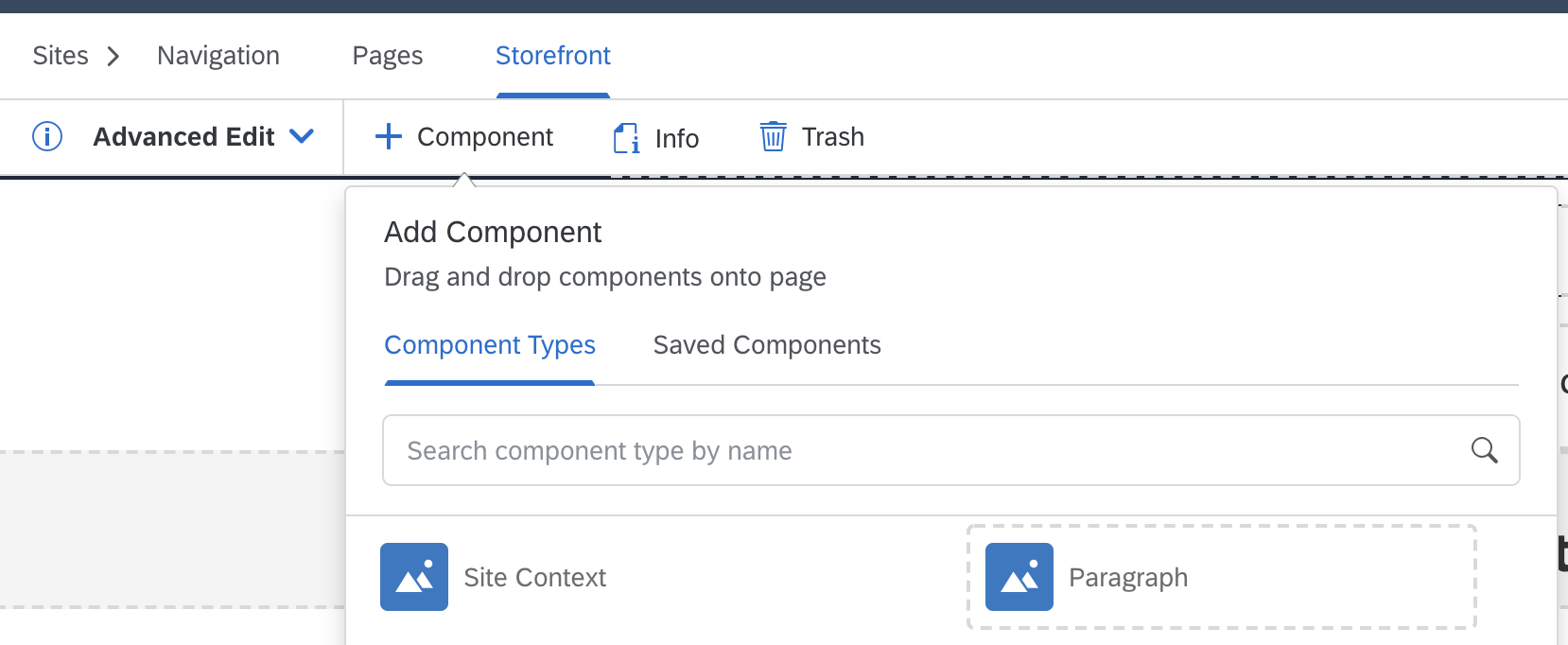The image size is (1568, 645).
Task: Click the Trash toolbar label
Action: point(833,137)
